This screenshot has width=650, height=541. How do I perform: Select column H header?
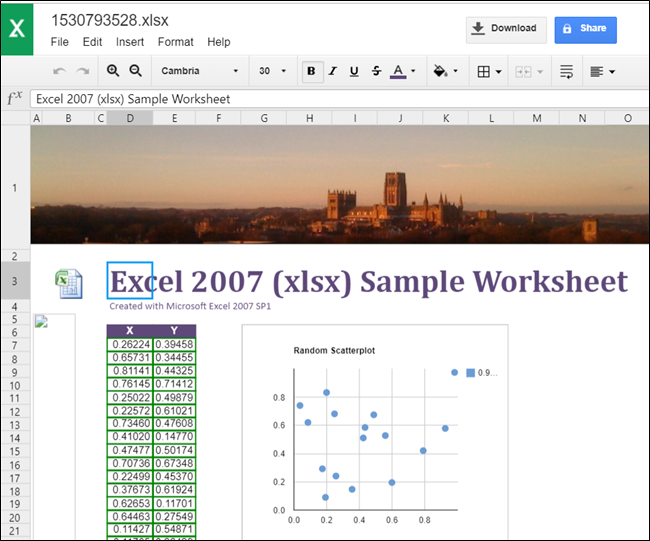(x=309, y=118)
